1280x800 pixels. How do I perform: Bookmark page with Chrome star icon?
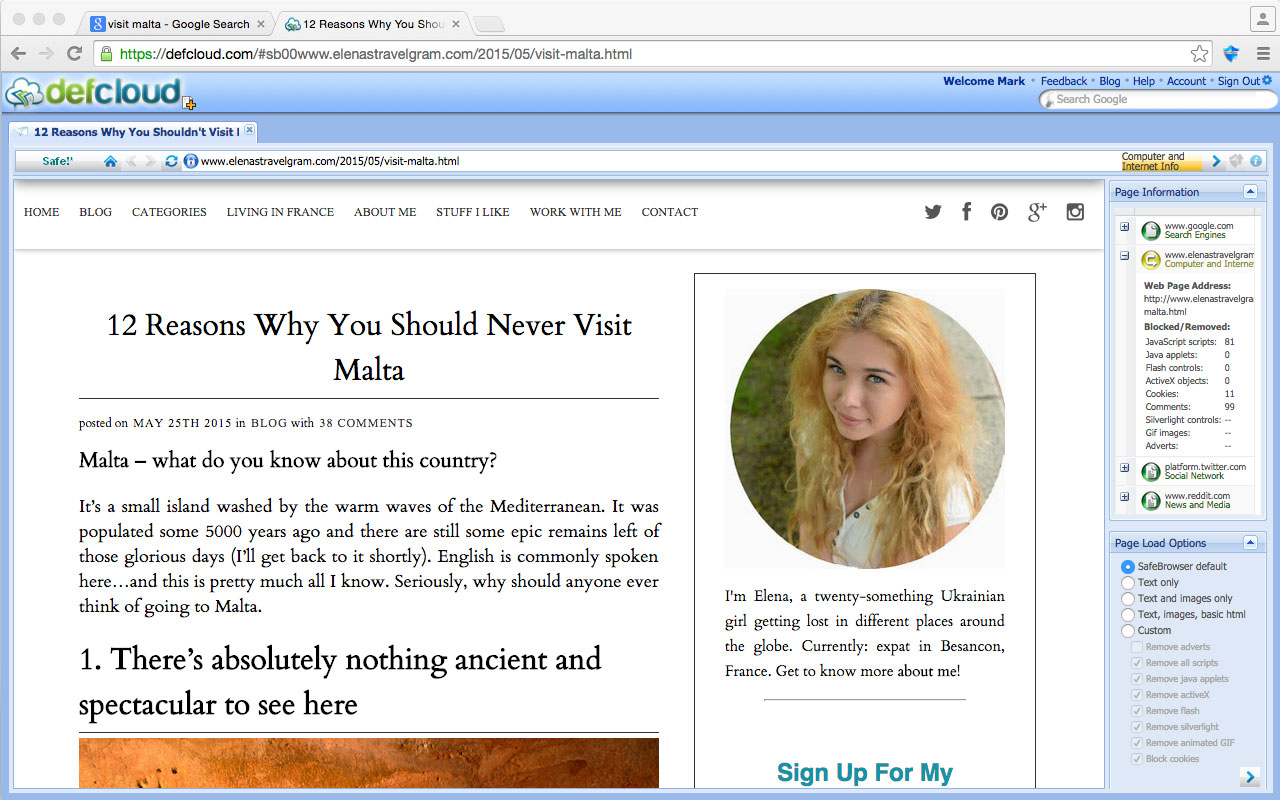click(1199, 54)
